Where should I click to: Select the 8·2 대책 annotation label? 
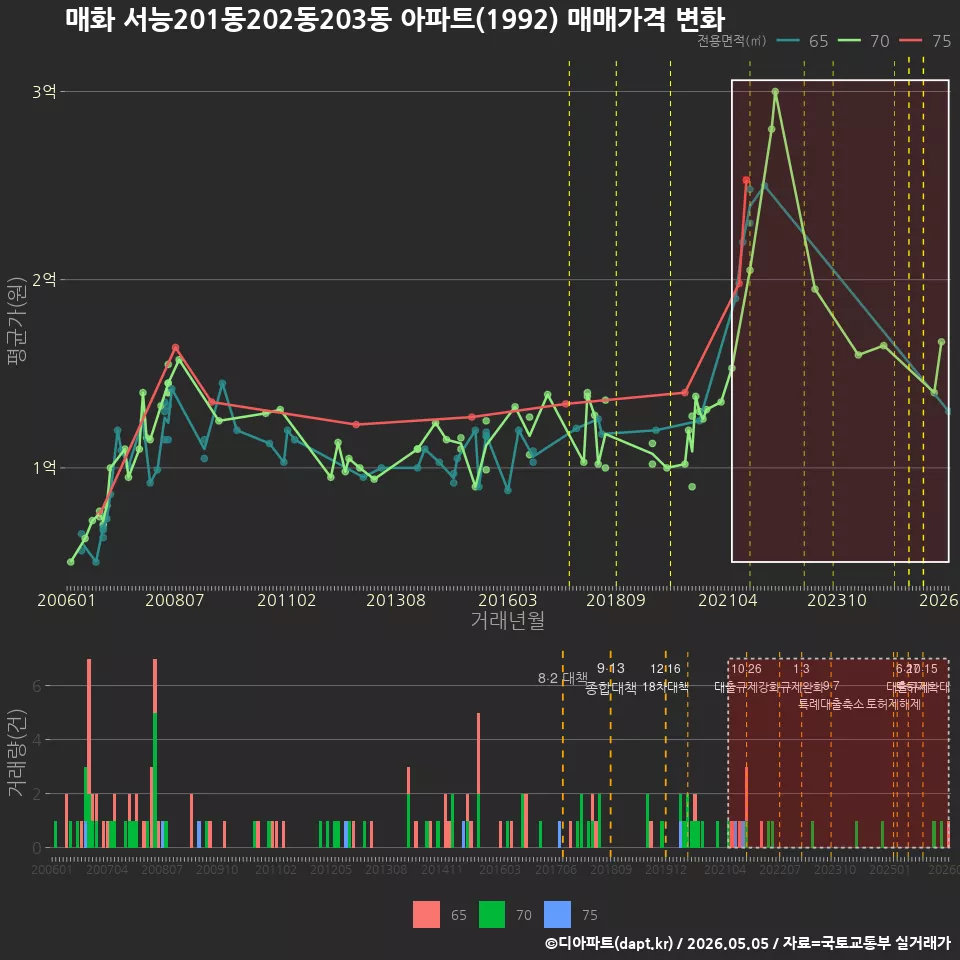(562, 678)
